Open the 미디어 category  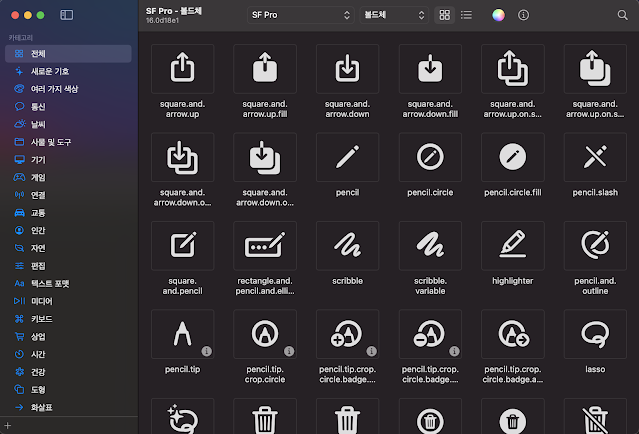pos(68,301)
